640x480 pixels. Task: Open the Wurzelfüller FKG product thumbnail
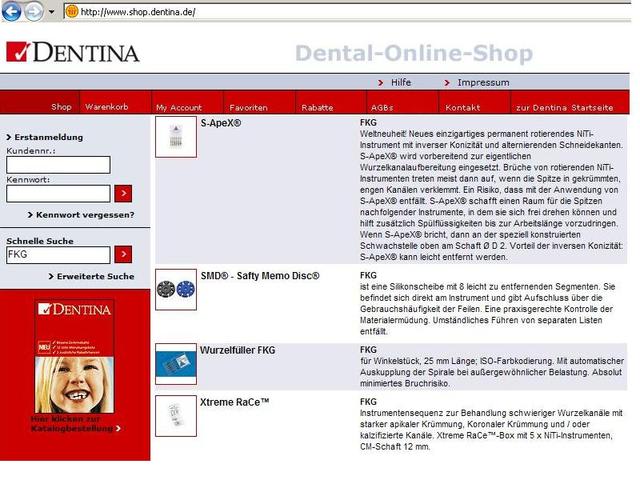point(176,364)
